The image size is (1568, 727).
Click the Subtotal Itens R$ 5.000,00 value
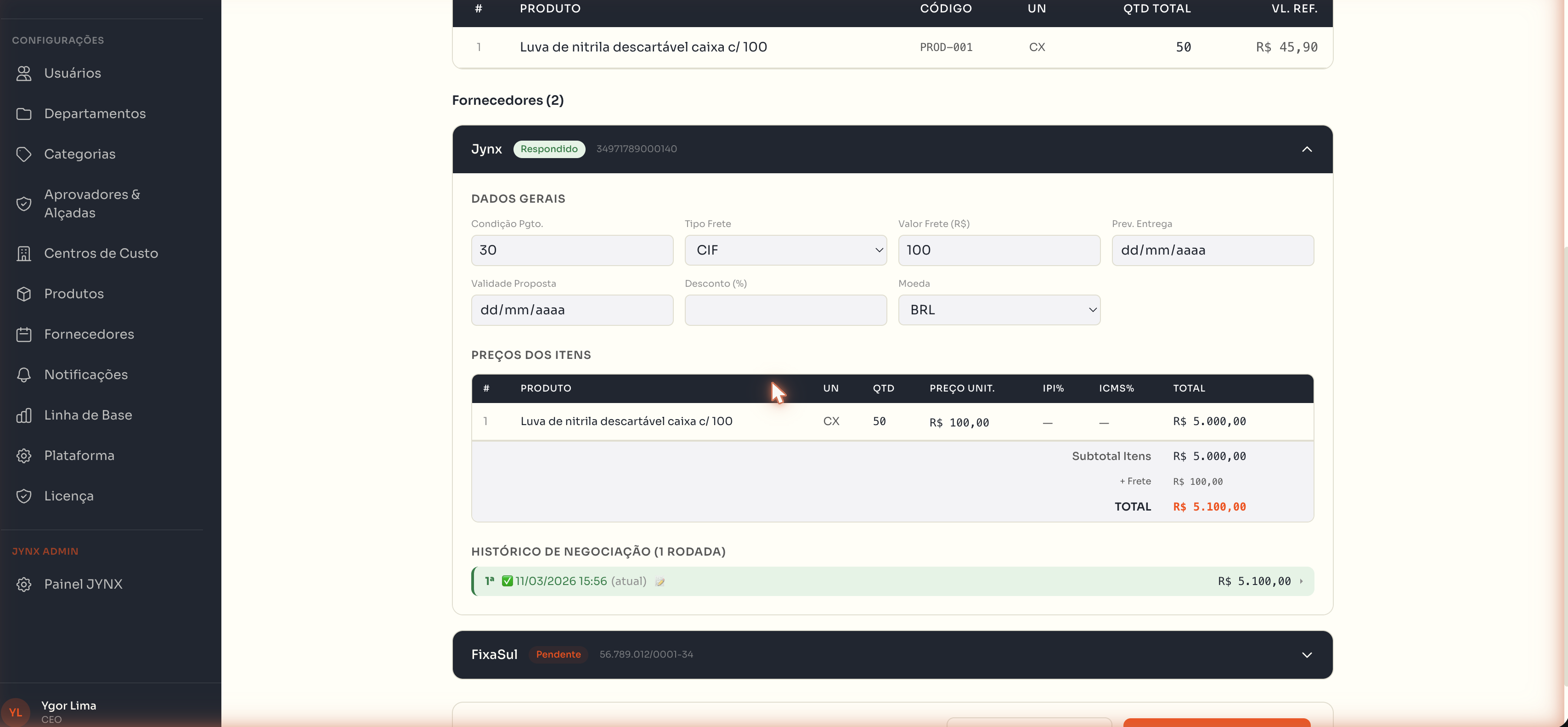[x=1209, y=457]
